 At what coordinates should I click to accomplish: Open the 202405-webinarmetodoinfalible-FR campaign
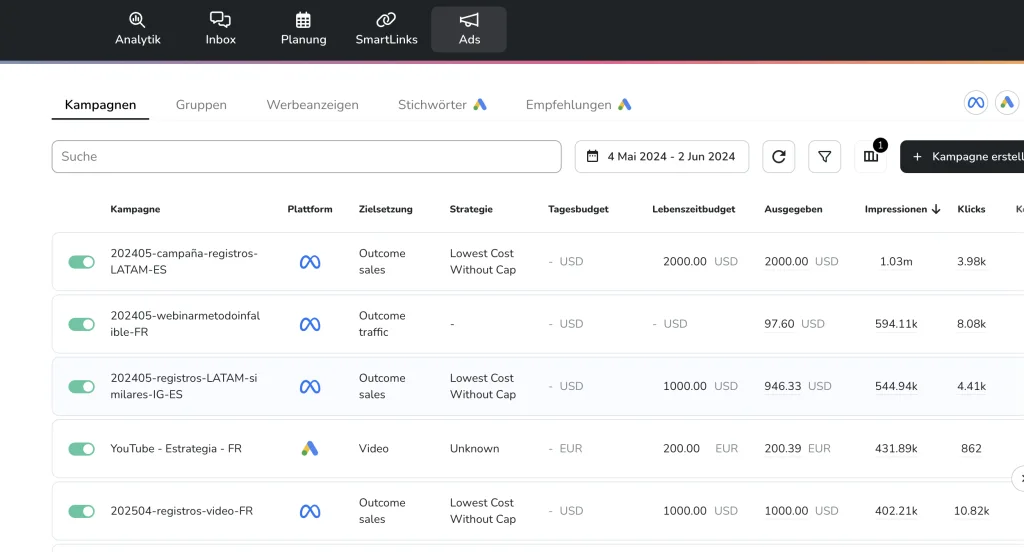(185, 324)
